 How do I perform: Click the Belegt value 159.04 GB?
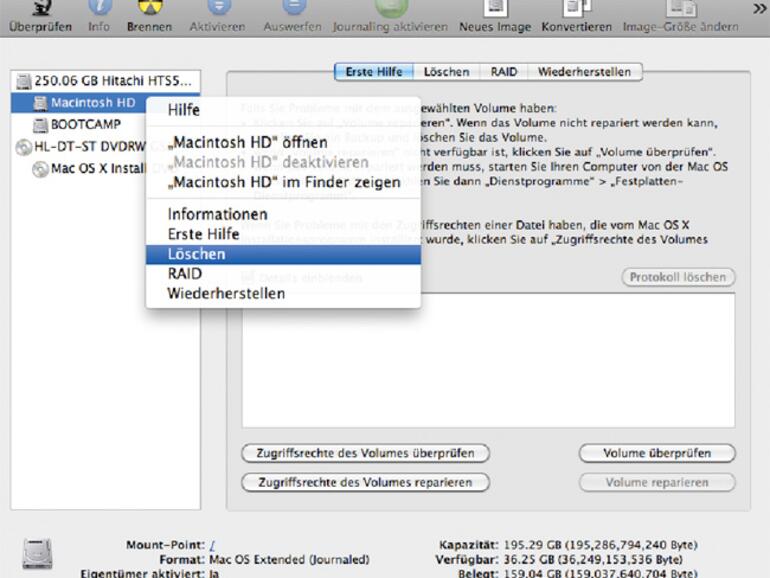(601, 573)
